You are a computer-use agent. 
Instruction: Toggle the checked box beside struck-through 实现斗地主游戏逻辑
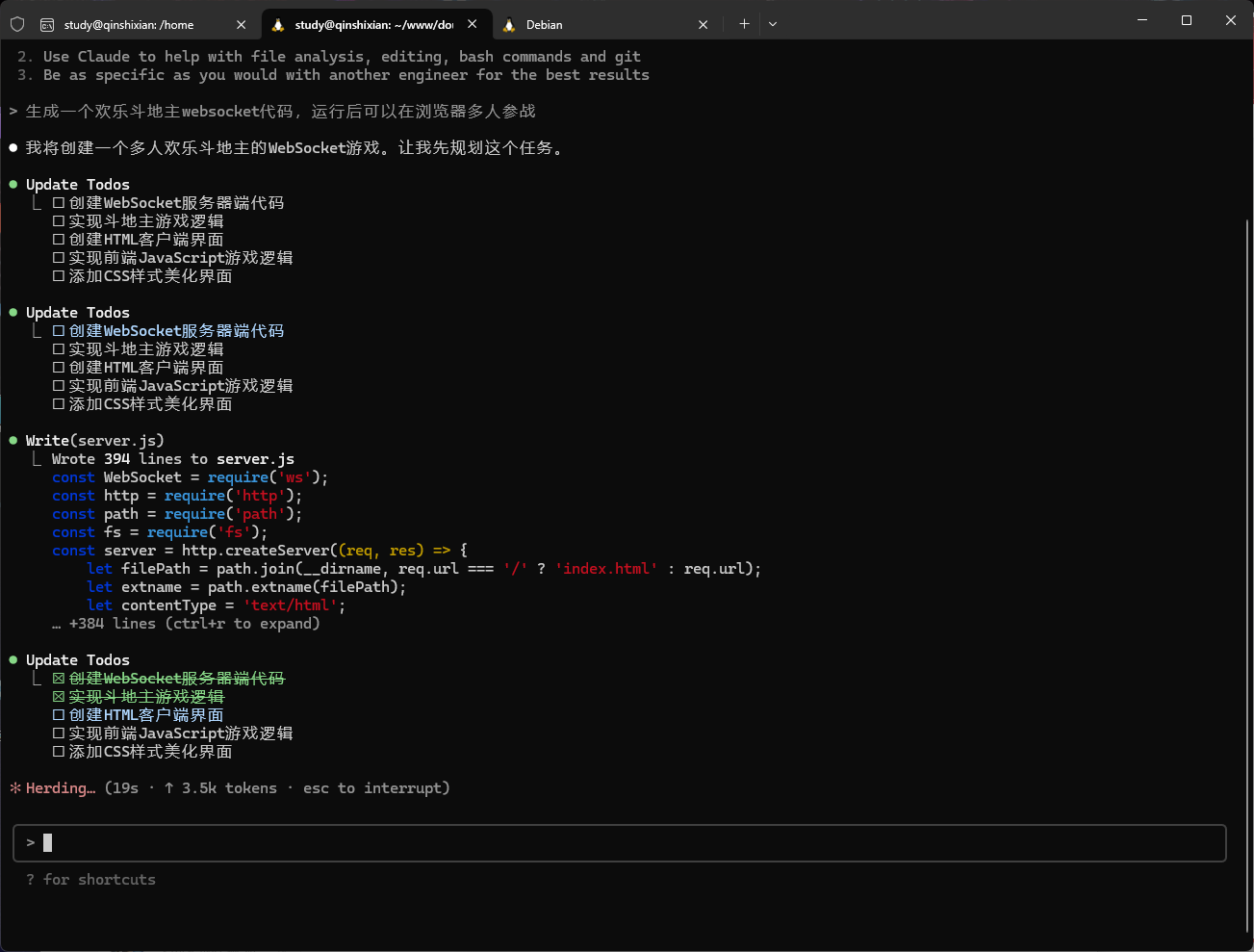(59, 697)
